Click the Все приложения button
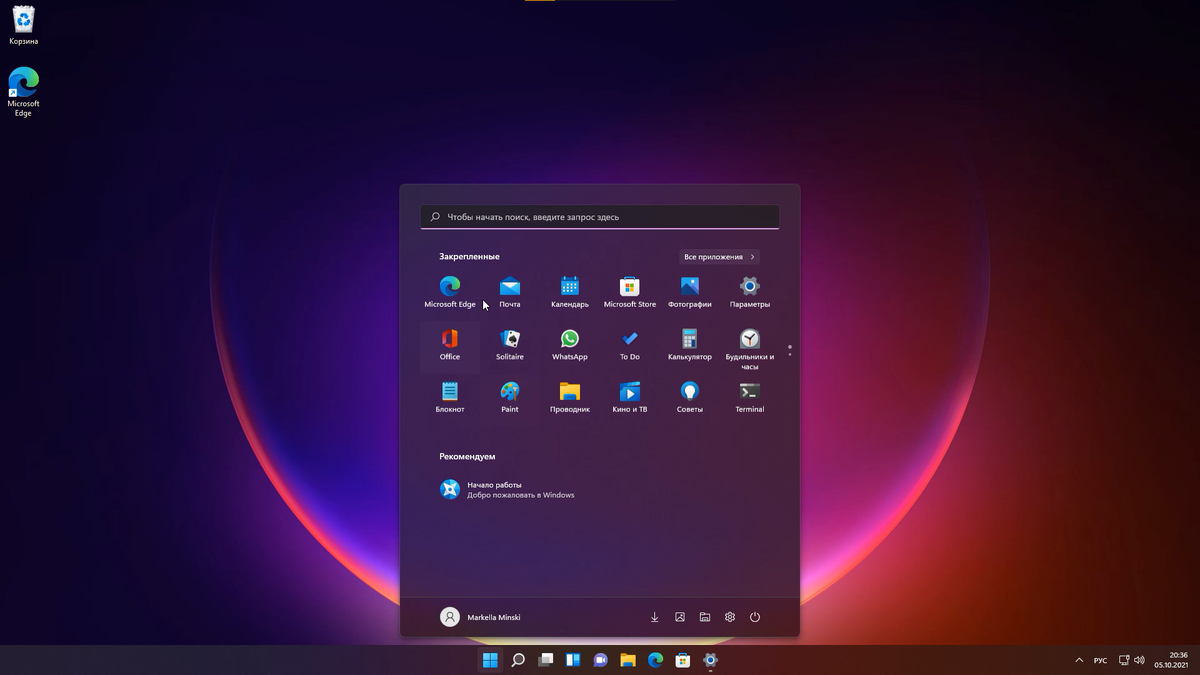The width and height of the screenshot is (1200, 675). pos(717,256)
